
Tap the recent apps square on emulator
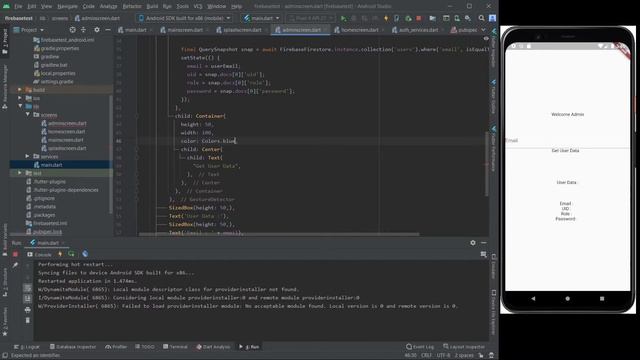602,298
